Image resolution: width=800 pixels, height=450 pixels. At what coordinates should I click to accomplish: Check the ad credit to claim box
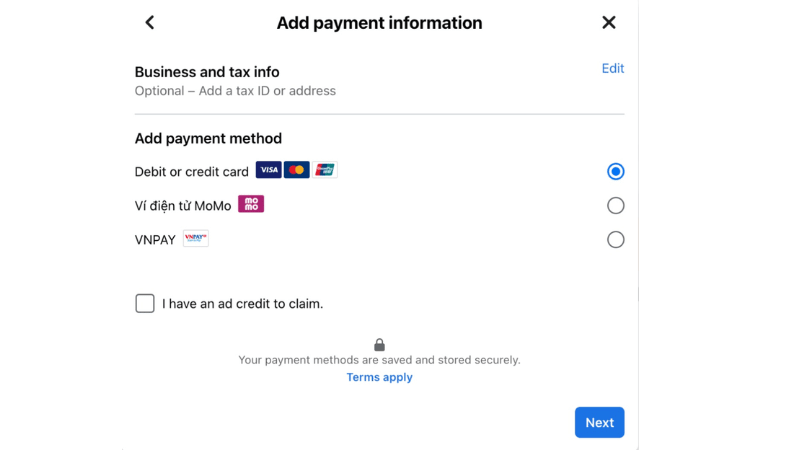145,303
